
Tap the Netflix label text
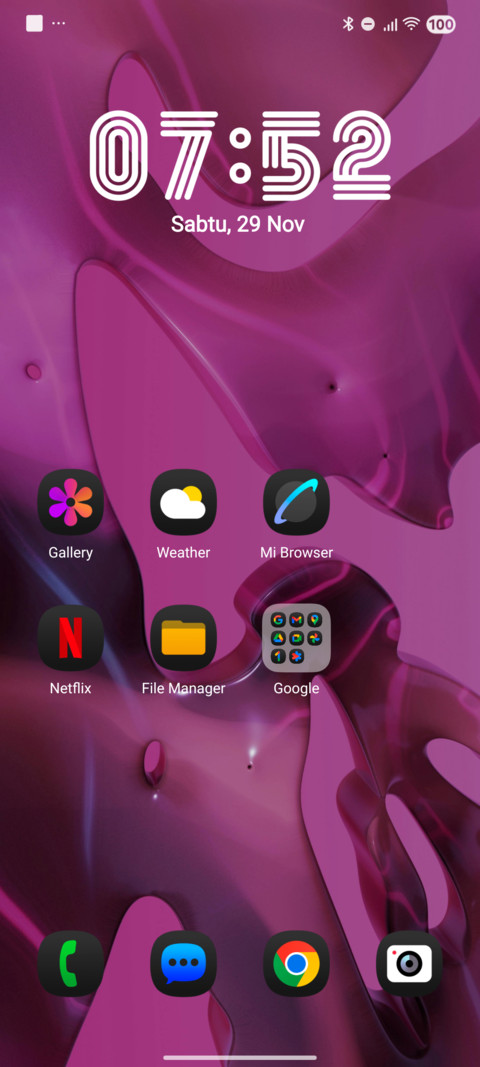point(70,689)
